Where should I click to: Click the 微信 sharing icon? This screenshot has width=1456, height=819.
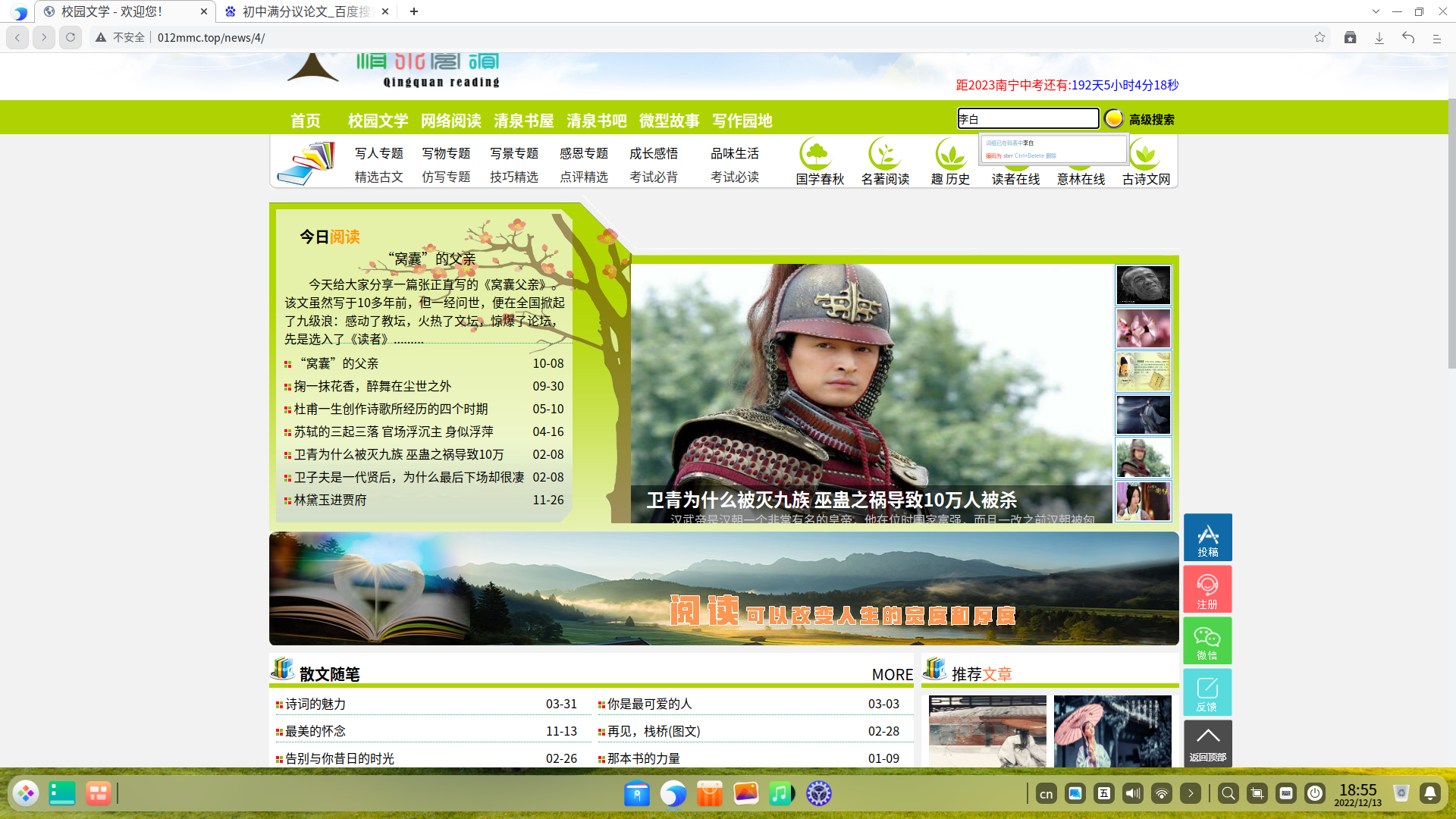coord(1207,640)
